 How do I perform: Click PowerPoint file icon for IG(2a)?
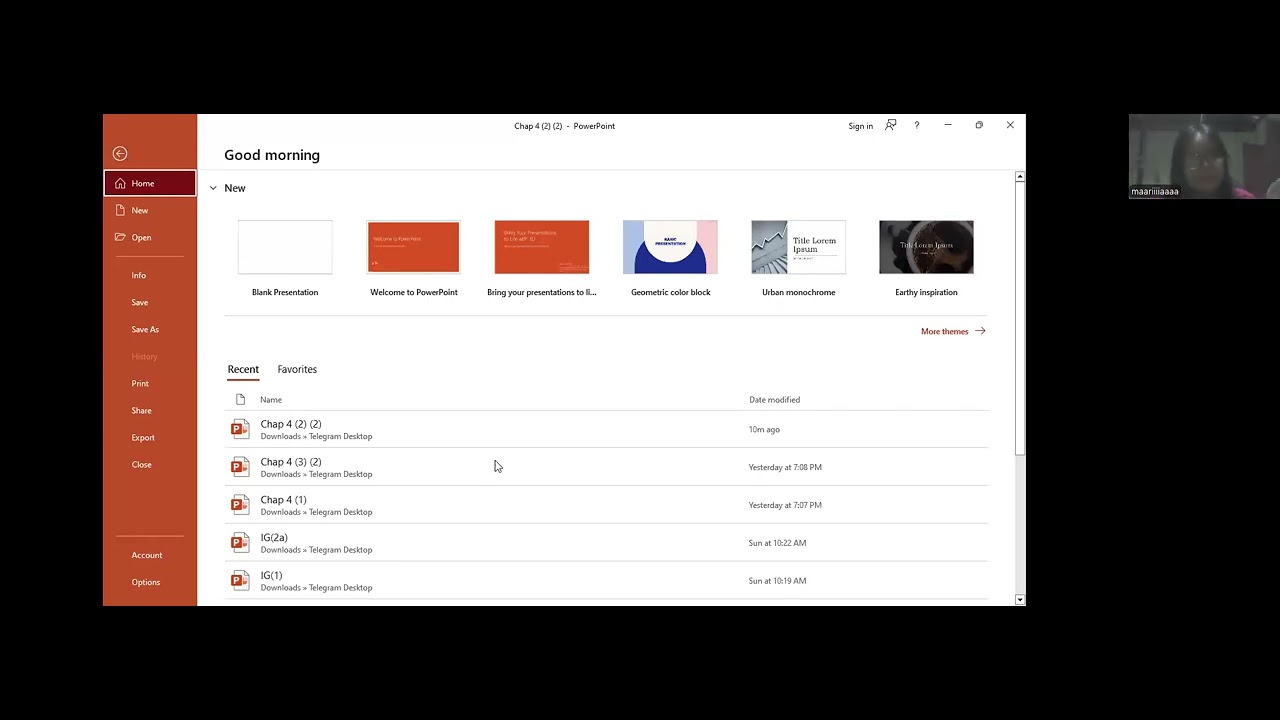[240, 543]
